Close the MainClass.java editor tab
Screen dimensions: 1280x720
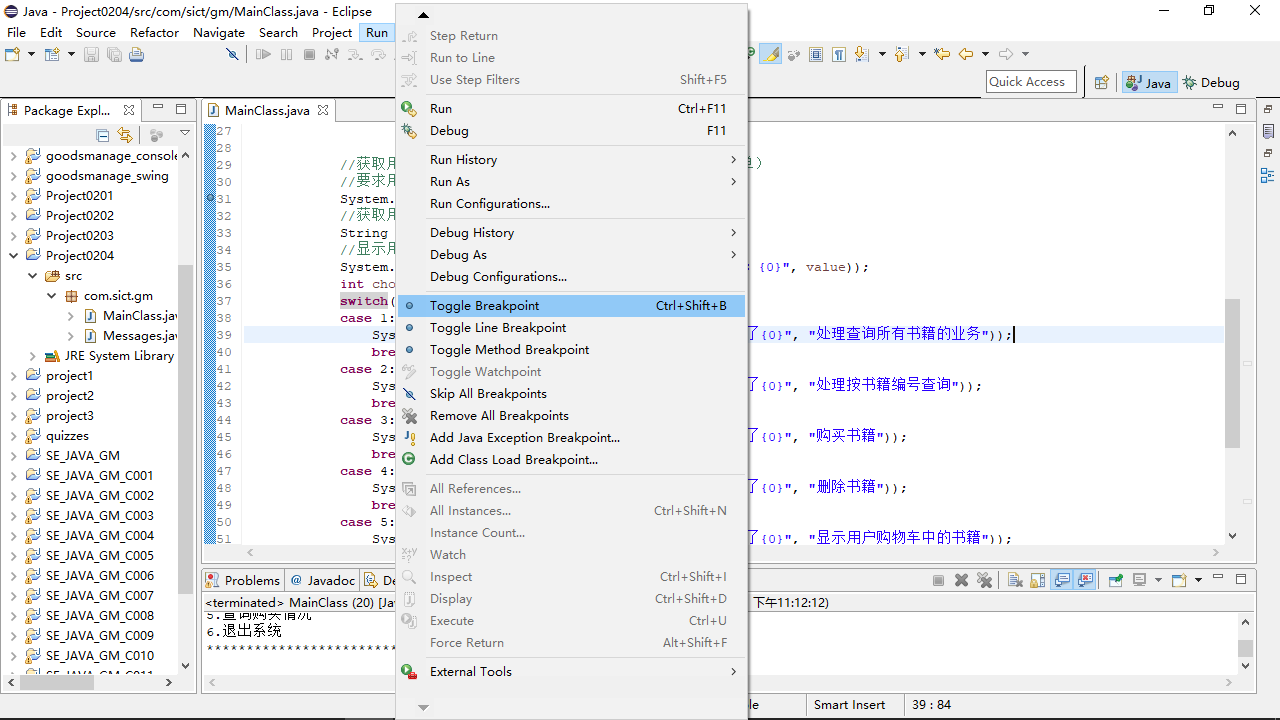click(323, 110)
